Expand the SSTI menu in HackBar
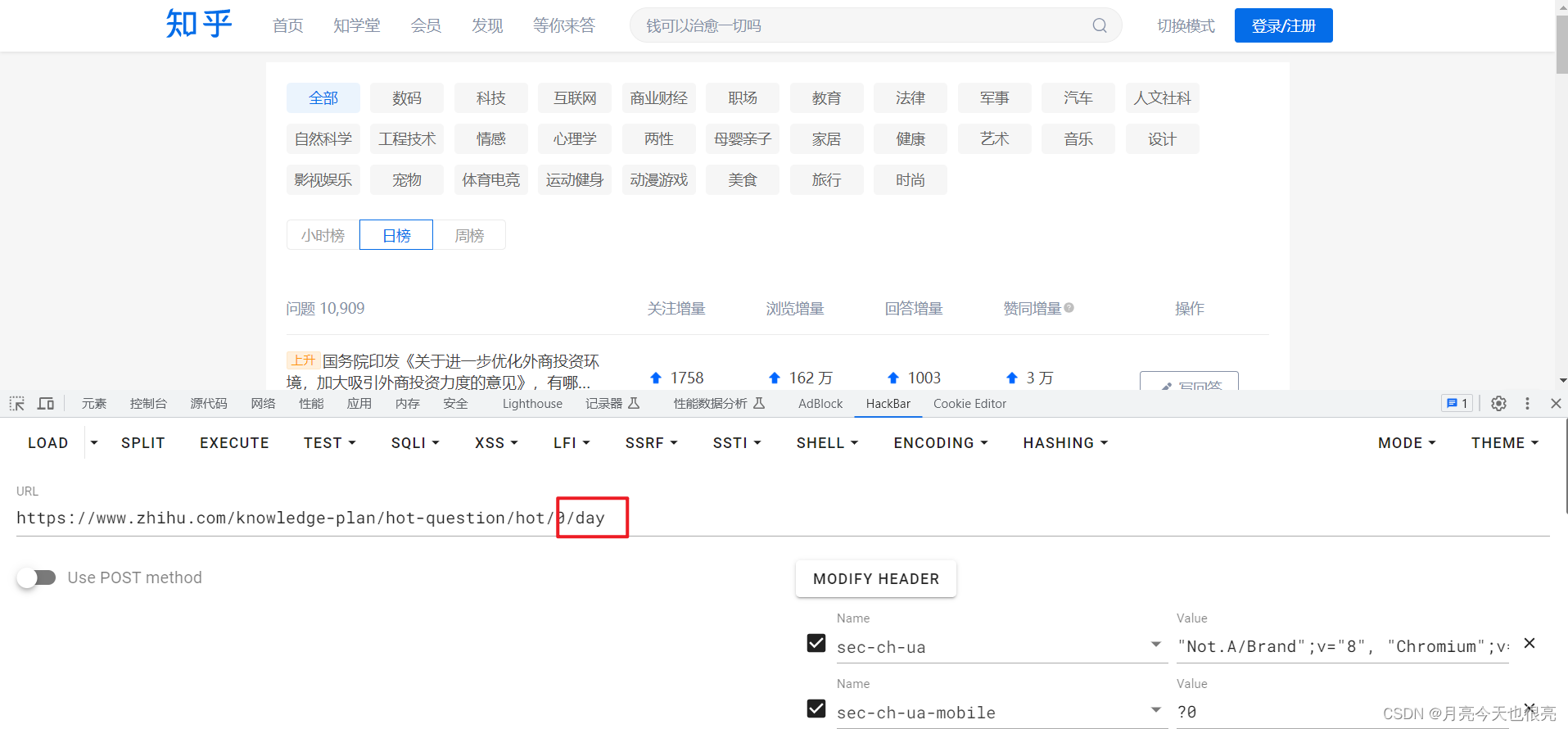This screenshot has width=1568, height=729. coord(737,443)
